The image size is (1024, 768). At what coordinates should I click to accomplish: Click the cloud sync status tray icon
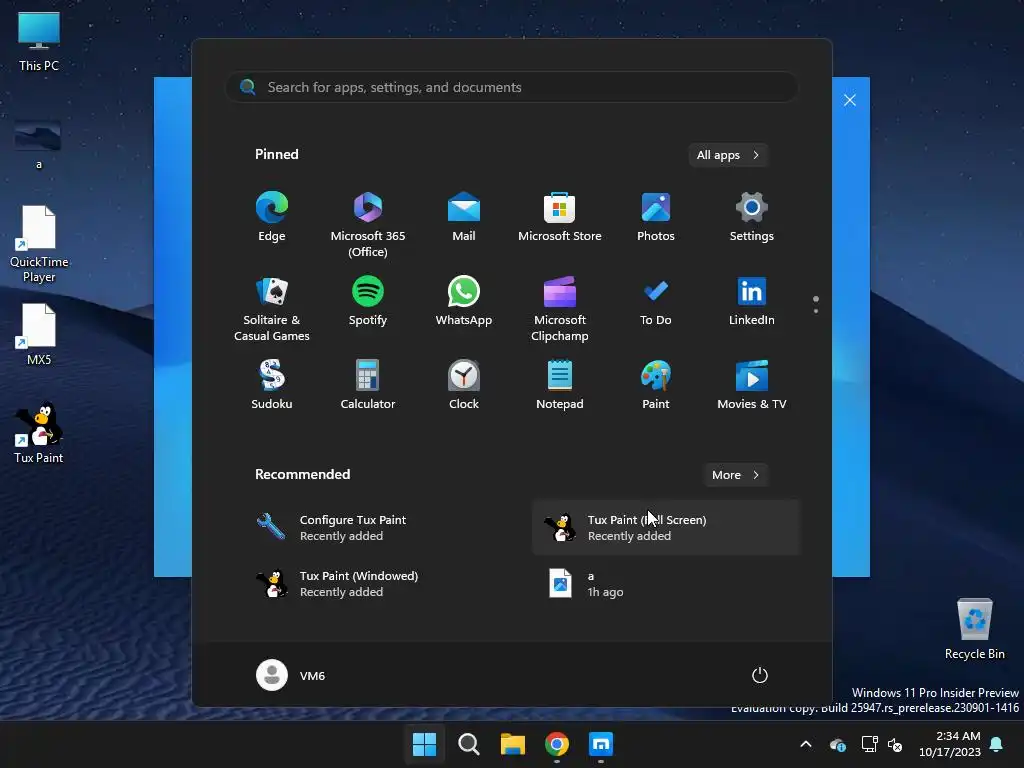pyautogui.click(x=838, y=744)
